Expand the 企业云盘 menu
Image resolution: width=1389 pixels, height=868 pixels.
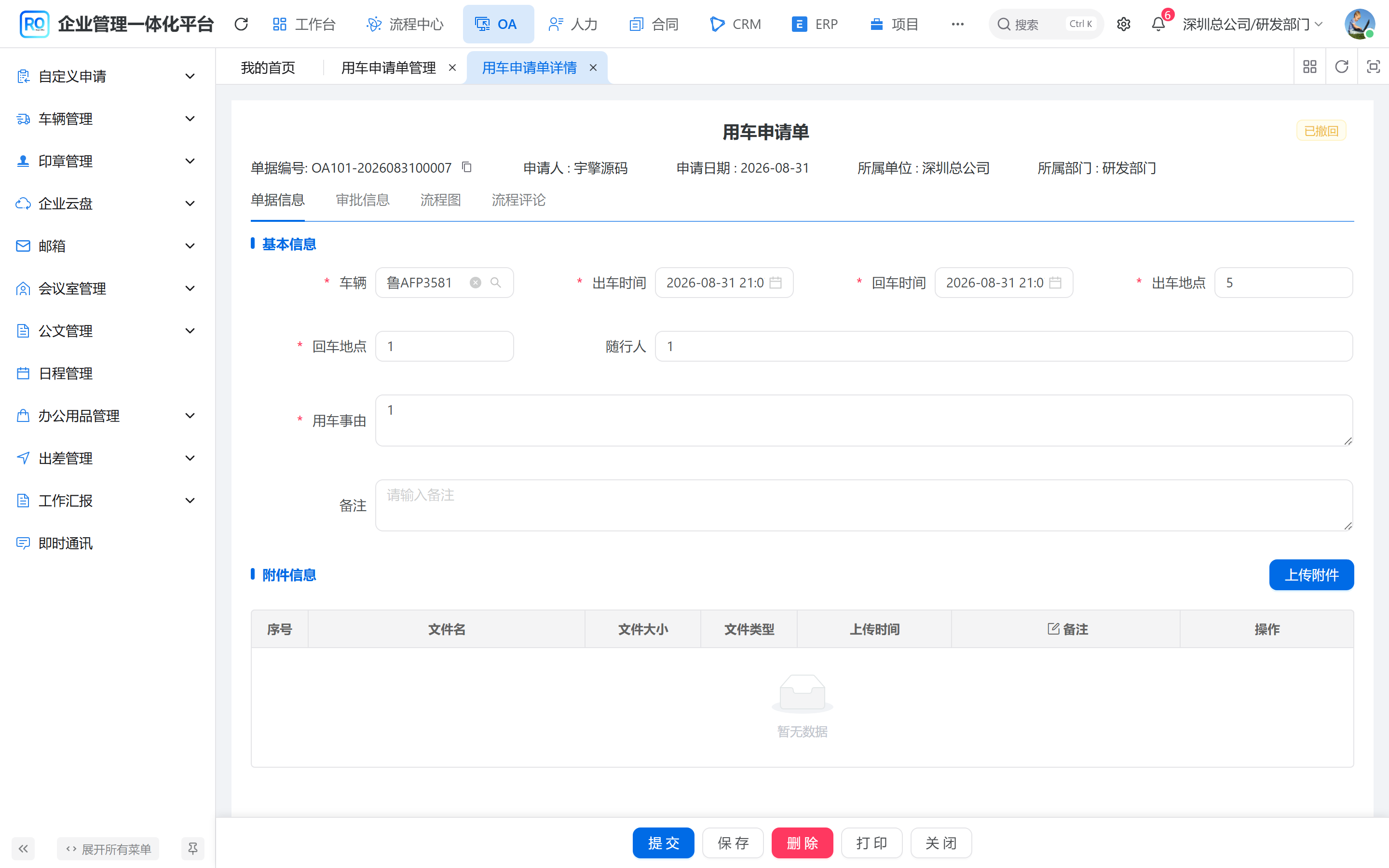pos(108,204)
